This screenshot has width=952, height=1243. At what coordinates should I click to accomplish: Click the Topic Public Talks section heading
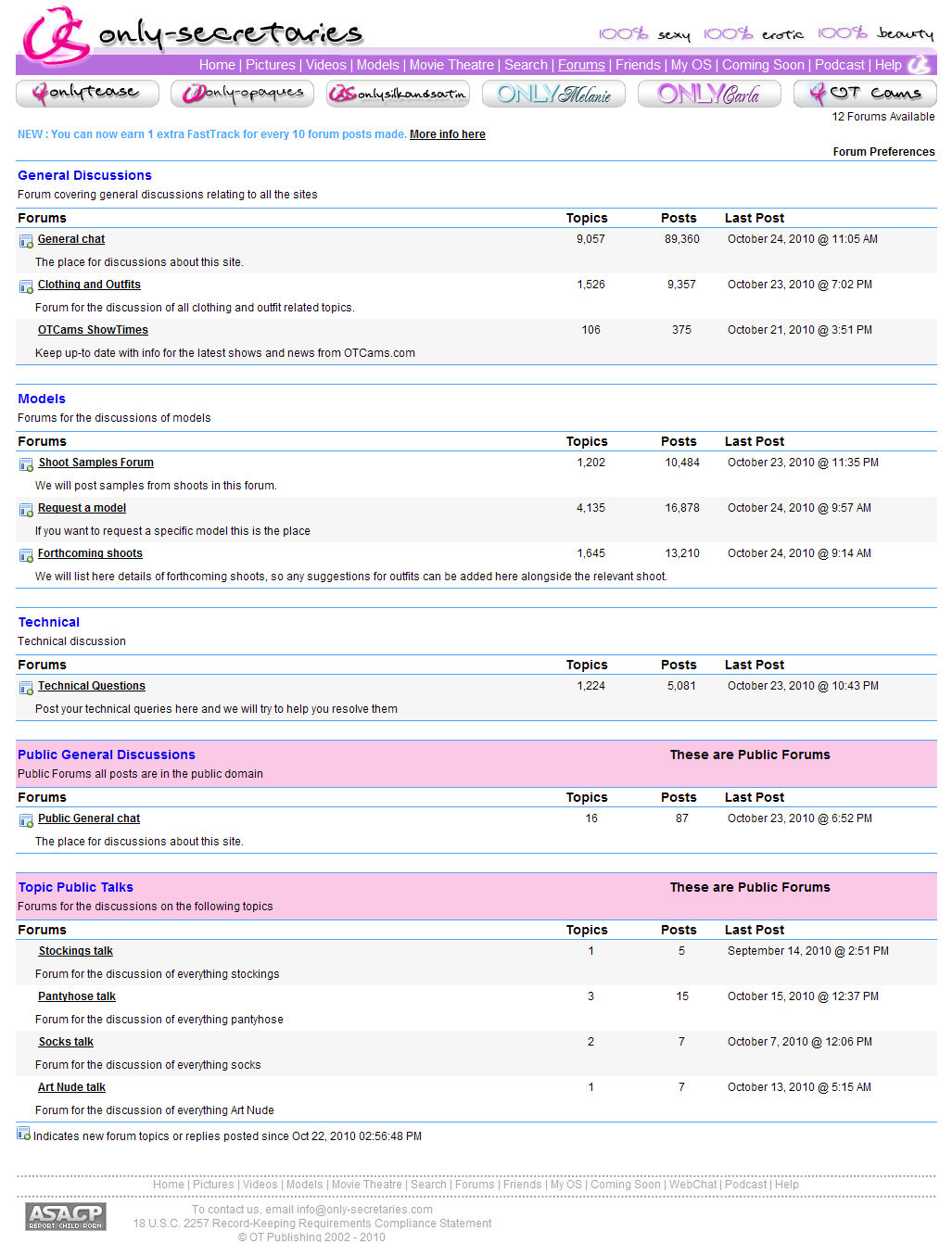click(76, 887)
